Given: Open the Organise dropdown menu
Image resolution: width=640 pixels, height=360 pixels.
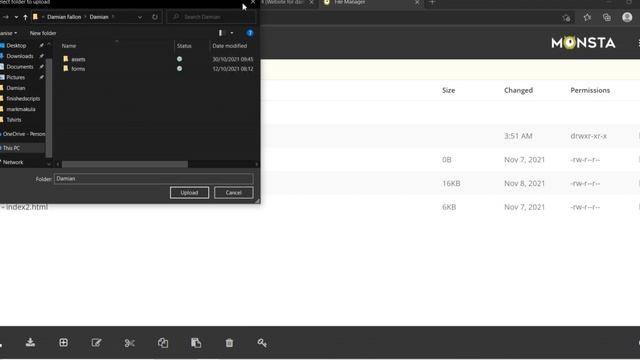Looking at the screenshot, I should pos(8,33).
